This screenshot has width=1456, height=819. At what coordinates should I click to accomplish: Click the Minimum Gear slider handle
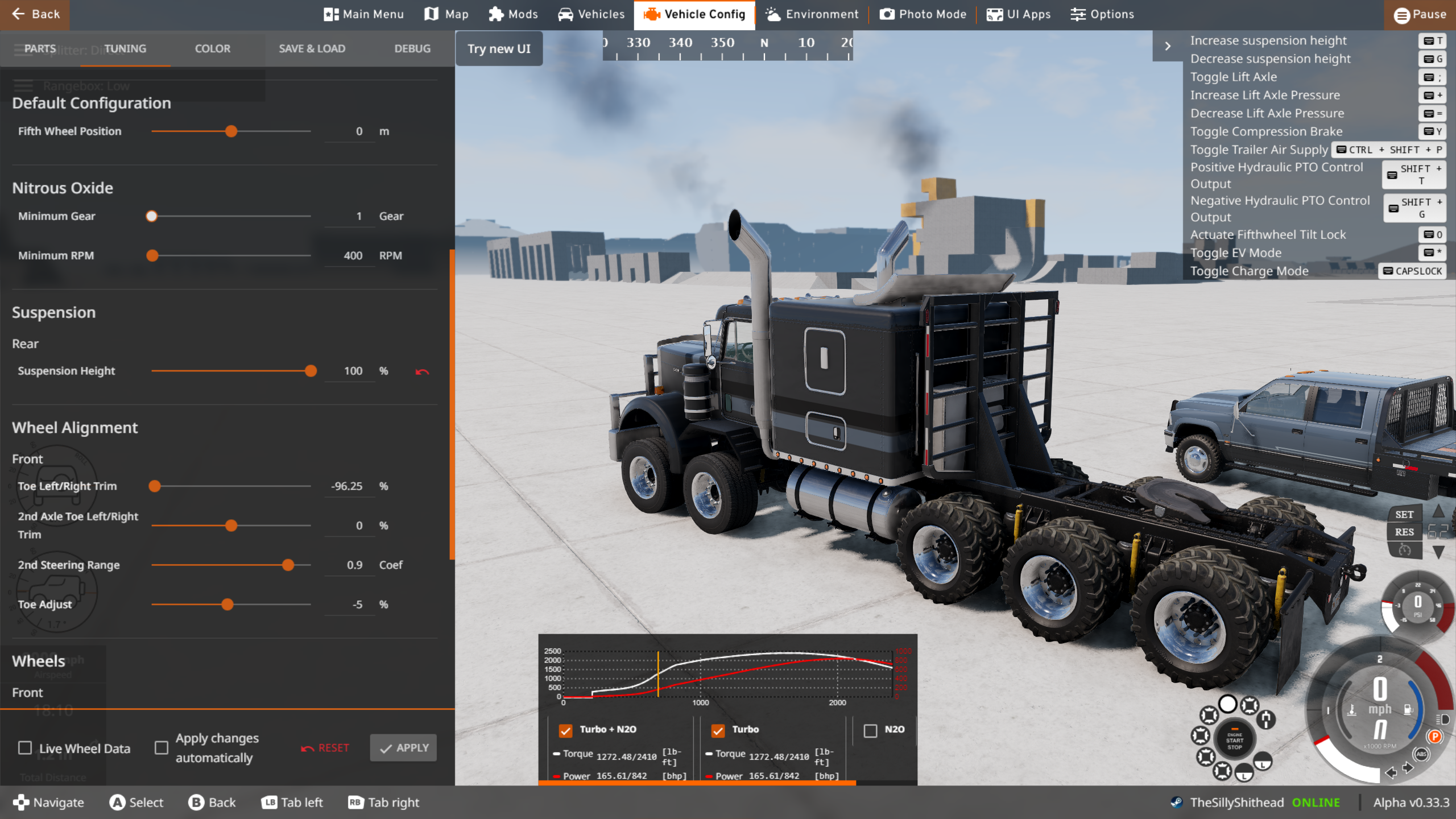point(151,216)
